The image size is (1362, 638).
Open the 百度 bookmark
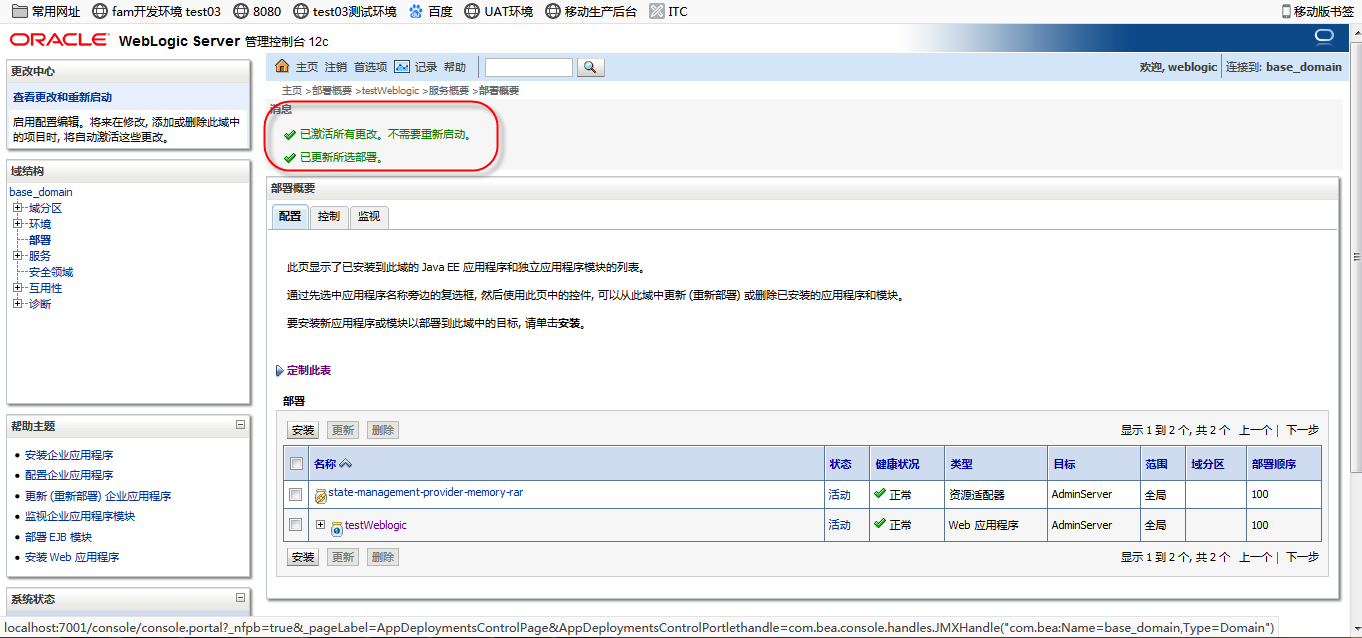point(430,12)
